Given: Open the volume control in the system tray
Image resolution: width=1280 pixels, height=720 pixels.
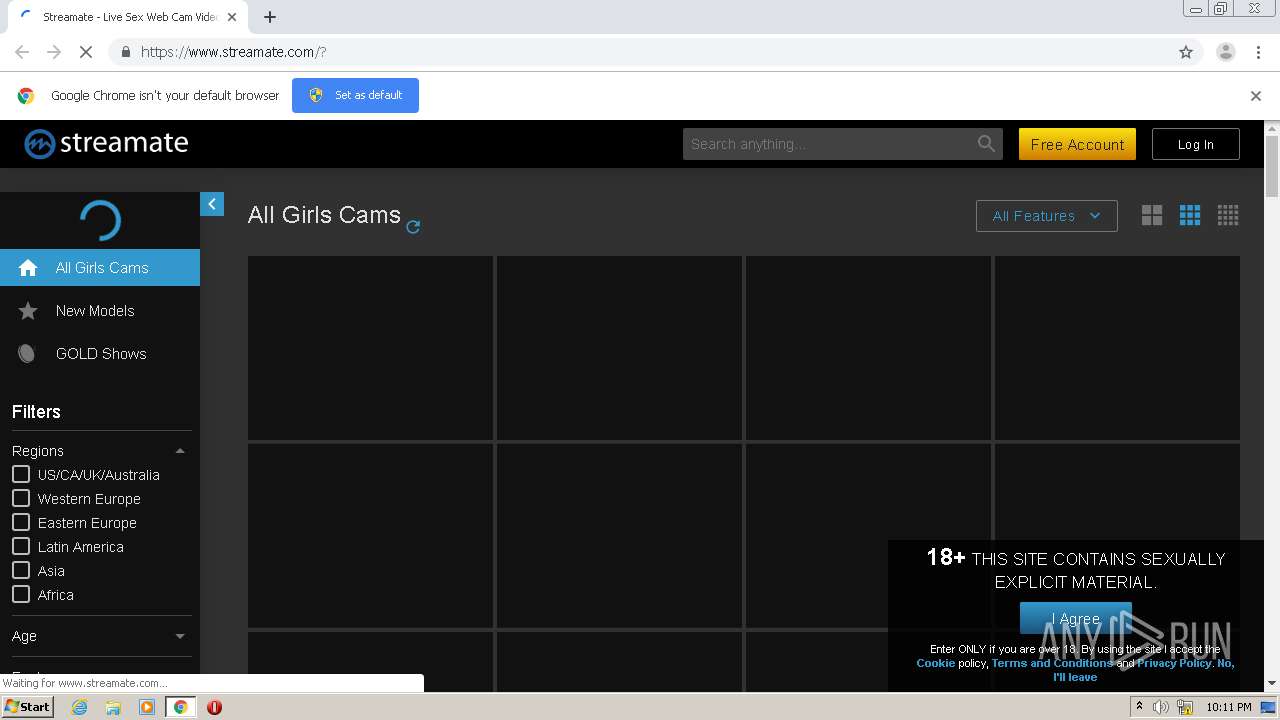Looking at the screenshot, I should pos(1161,707).
